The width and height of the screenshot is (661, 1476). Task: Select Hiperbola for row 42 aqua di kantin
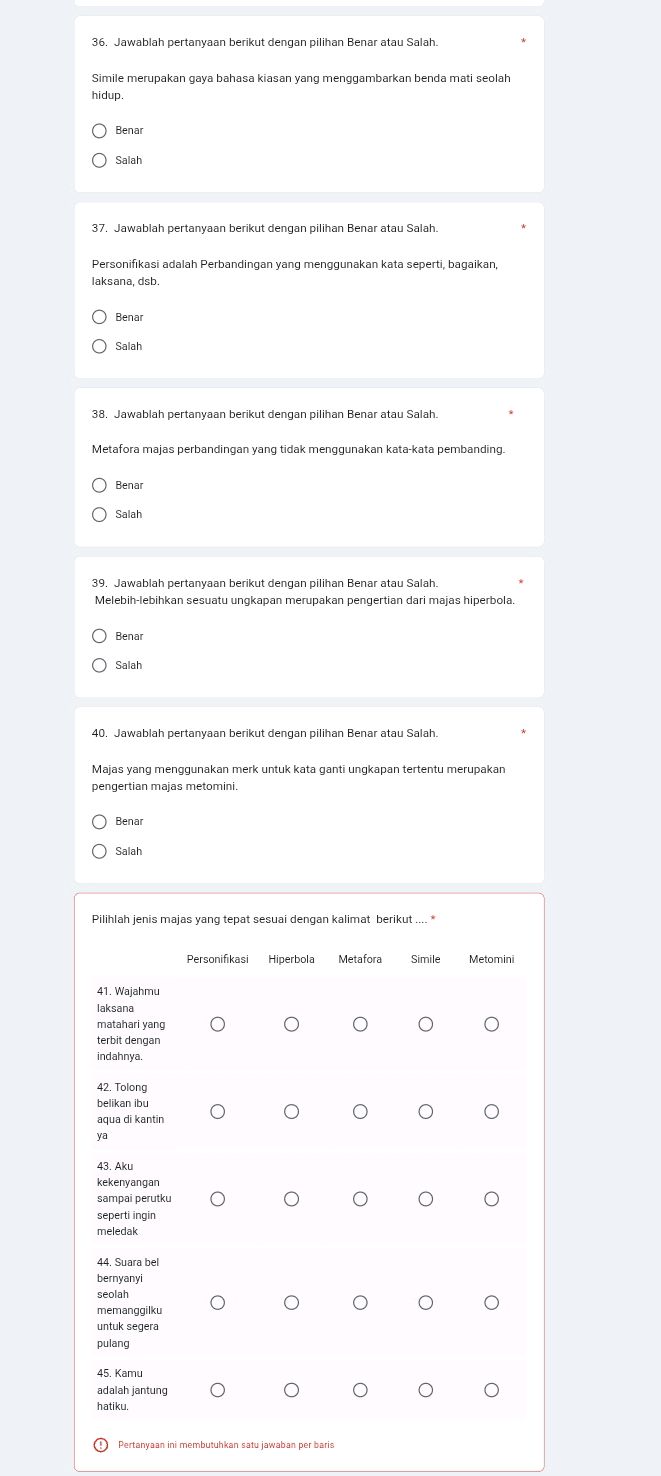(x=291, y=1112)
